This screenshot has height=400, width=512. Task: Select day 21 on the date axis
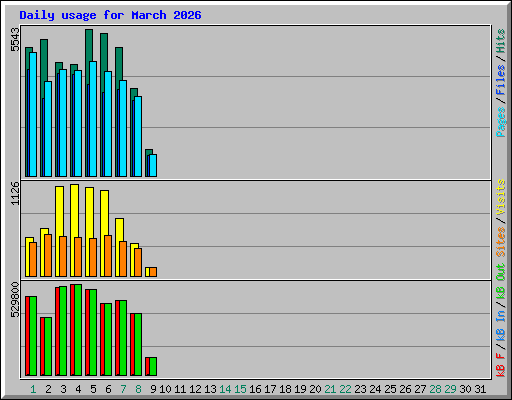tap(330, 389)
